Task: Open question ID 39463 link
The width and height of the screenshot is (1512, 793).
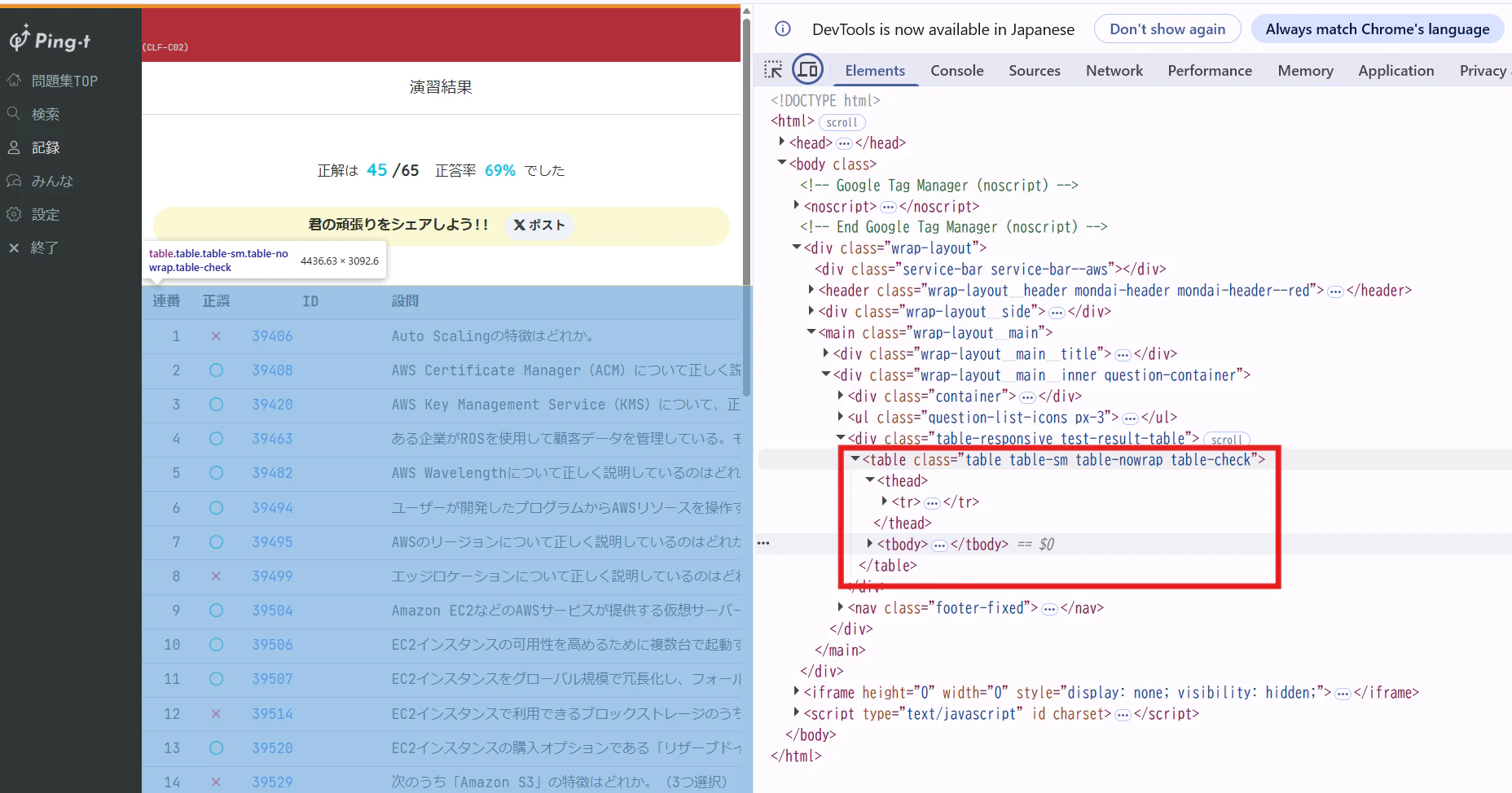Action: 272,439
